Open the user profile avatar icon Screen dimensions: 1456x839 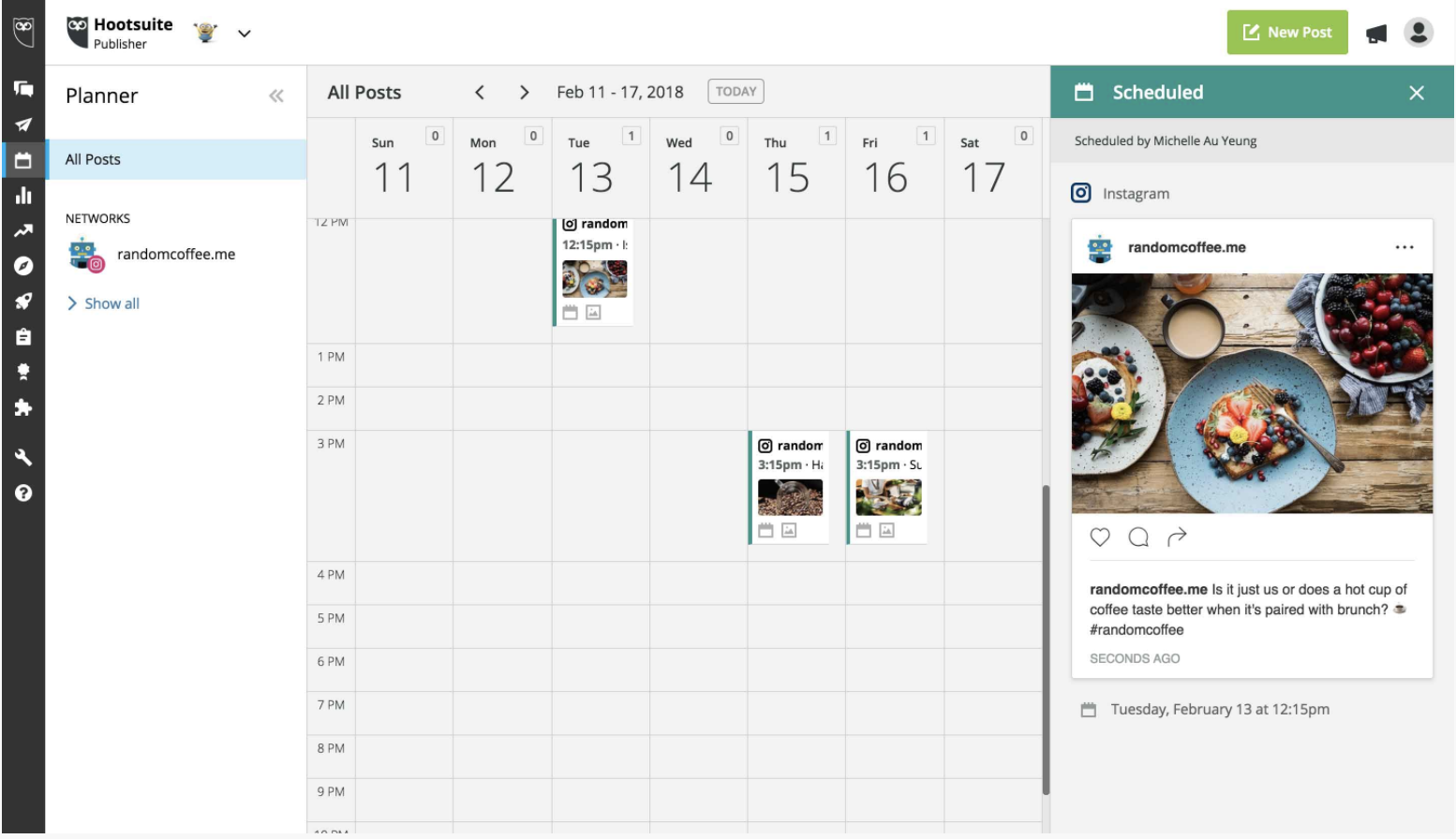point(1419,33)
